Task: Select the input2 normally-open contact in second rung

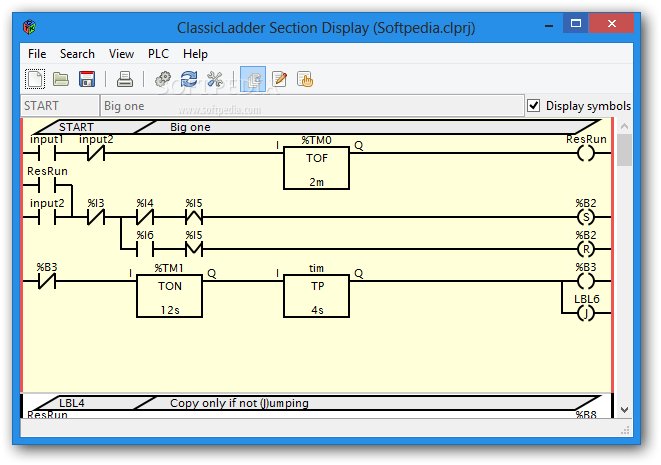Action: click(47, 218)
